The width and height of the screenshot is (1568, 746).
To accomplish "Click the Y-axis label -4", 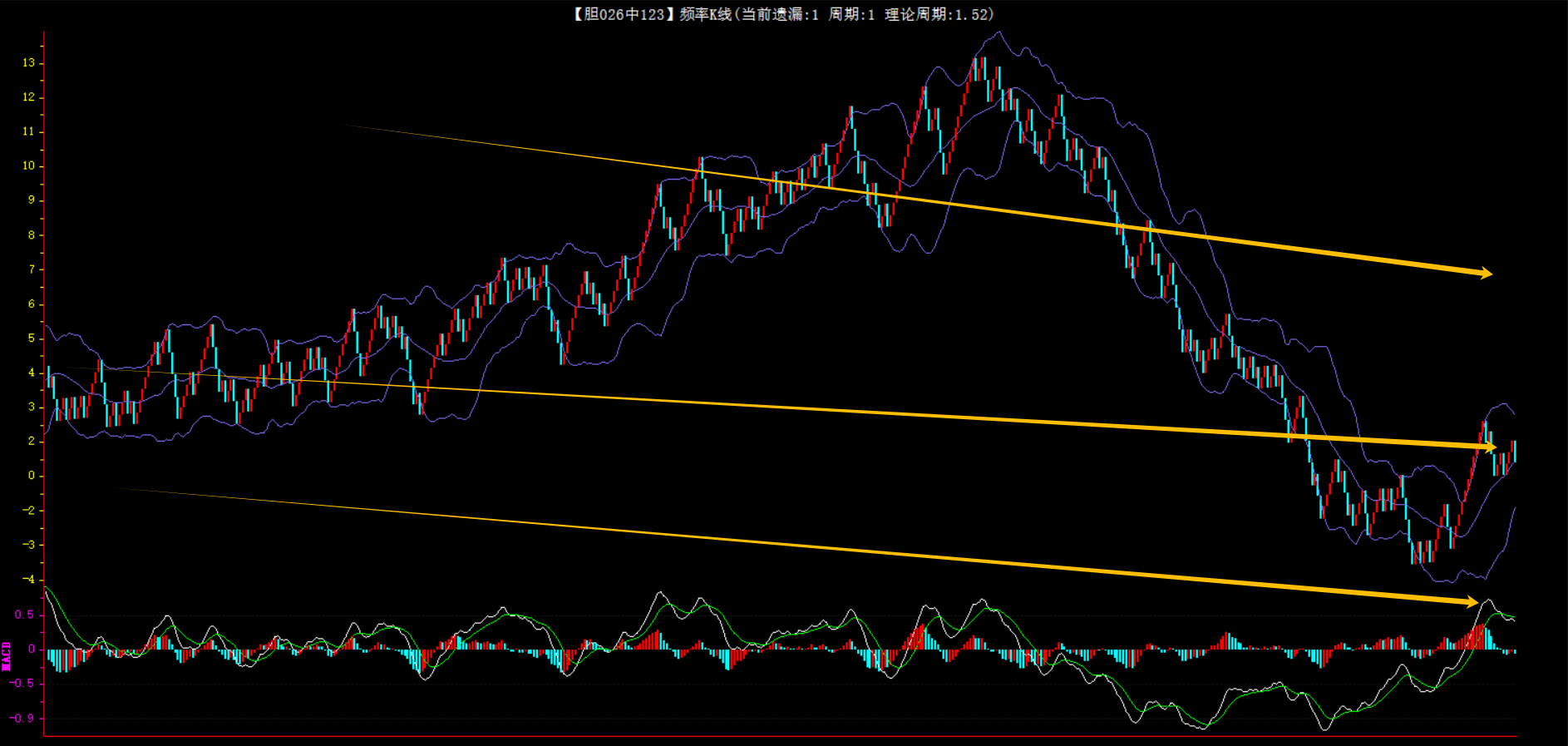I will click(x=29, y=580).
